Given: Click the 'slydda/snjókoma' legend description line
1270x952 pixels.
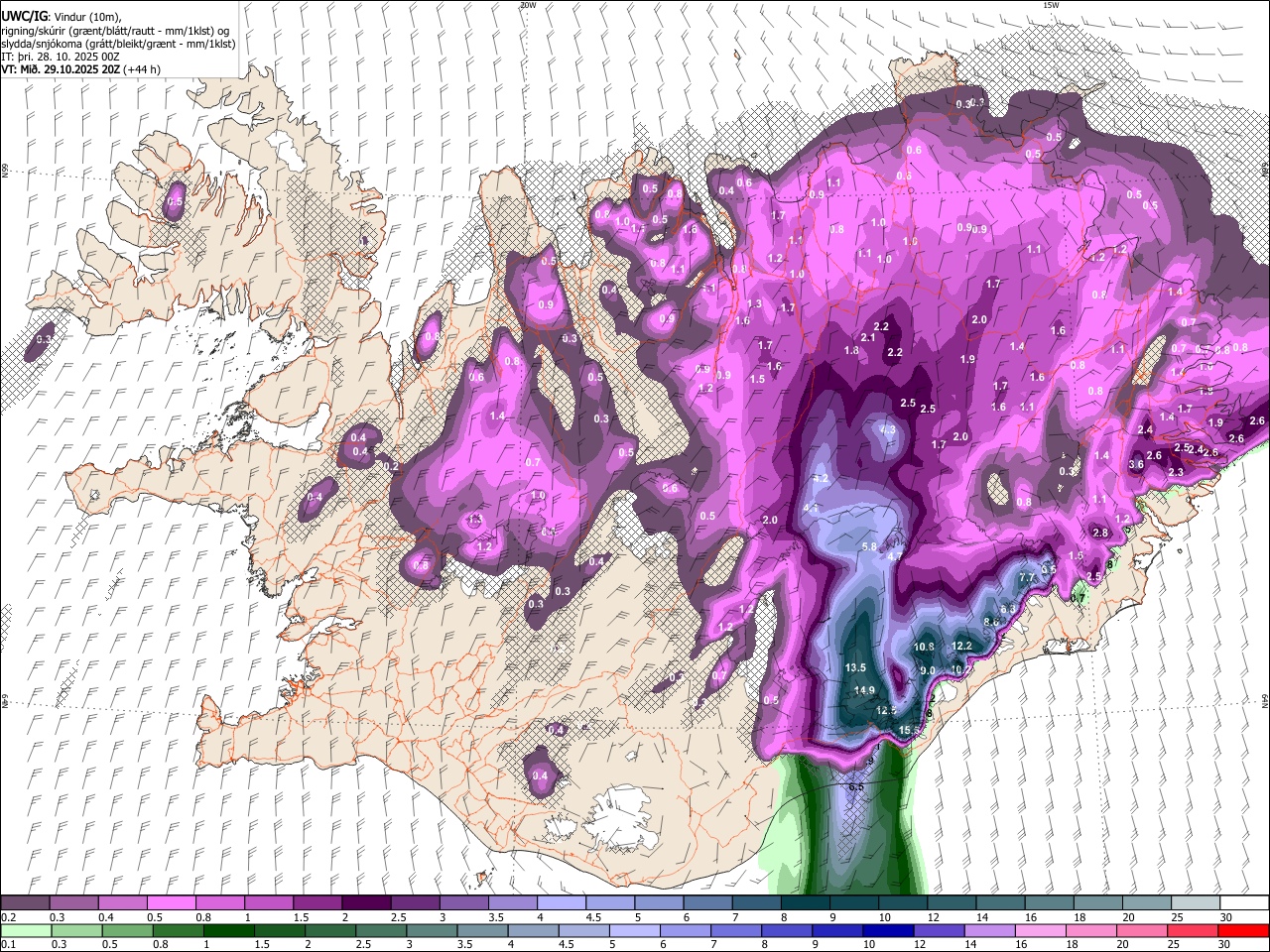Looking at the screenshot, I should click(x=118, y=44).
